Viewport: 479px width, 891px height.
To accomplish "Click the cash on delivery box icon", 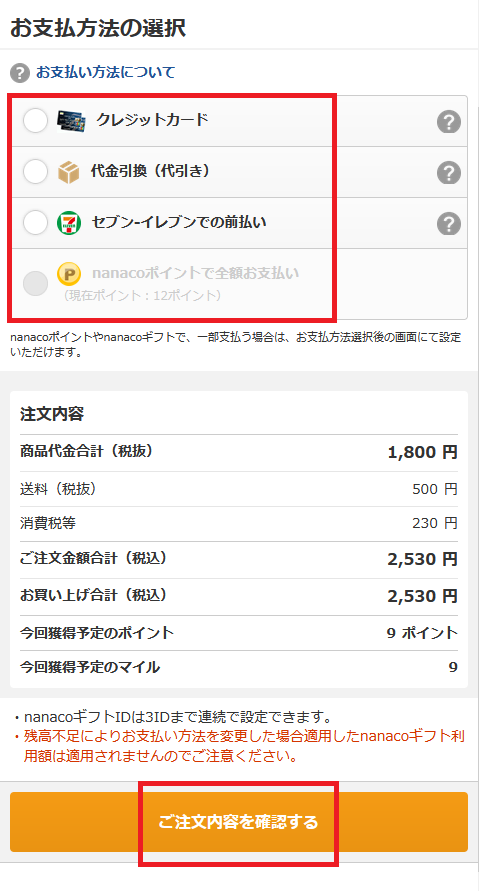I will 69,172.
